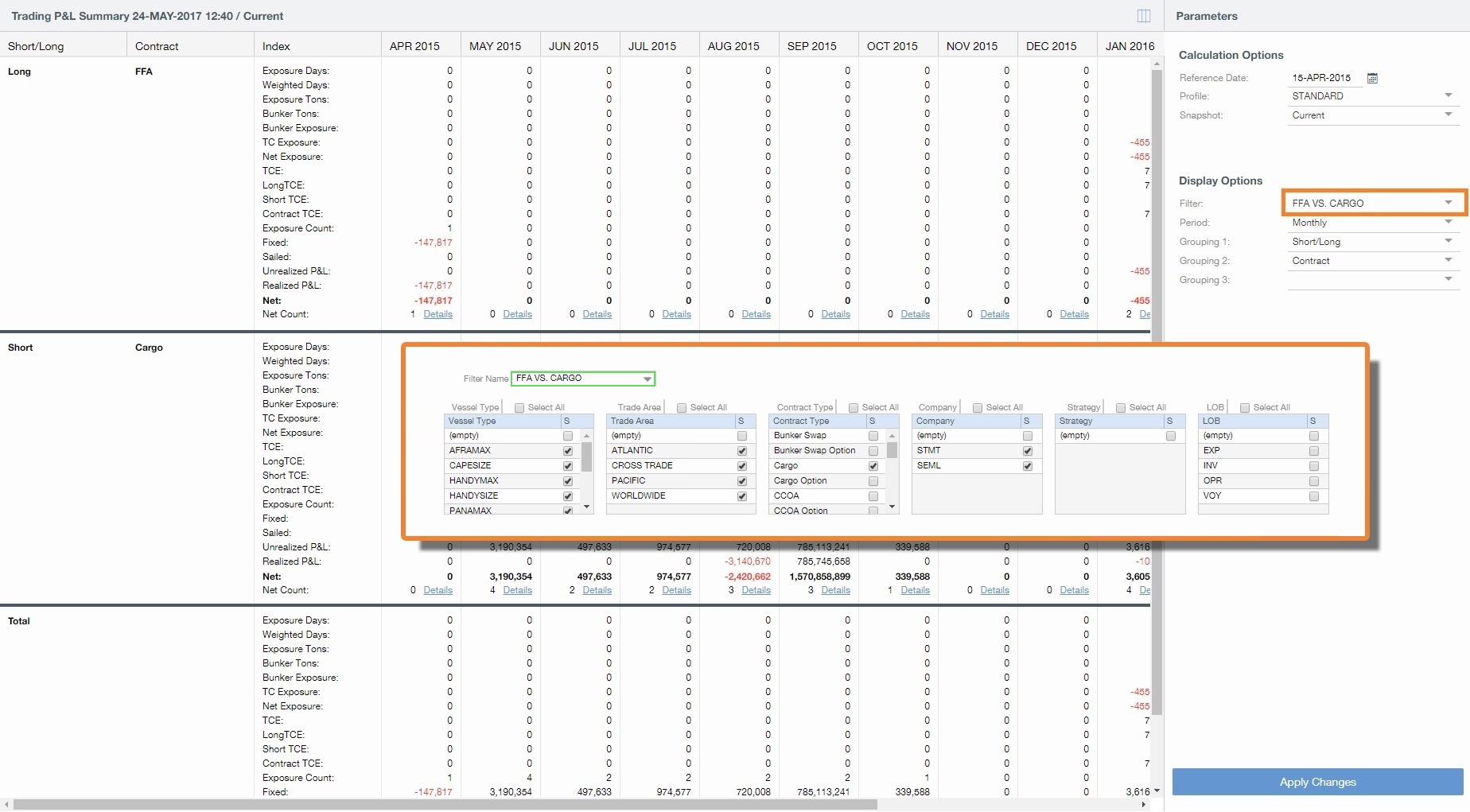
Task: Click the column layout icon next to Parameters
Action: tap(1144, 15)
